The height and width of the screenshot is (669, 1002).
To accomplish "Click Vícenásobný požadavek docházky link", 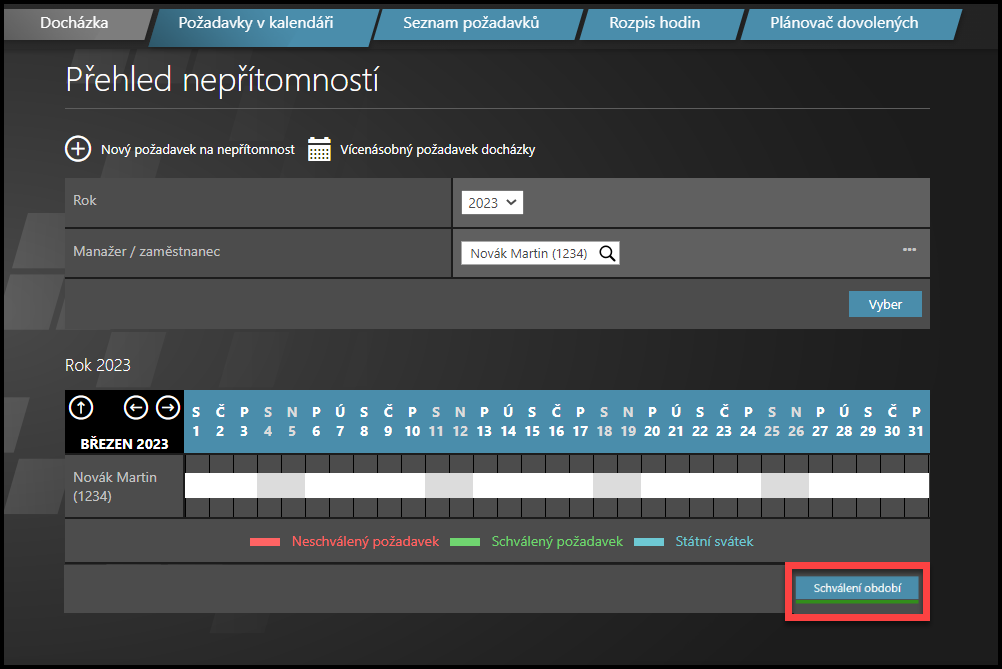I will point(438,150).
